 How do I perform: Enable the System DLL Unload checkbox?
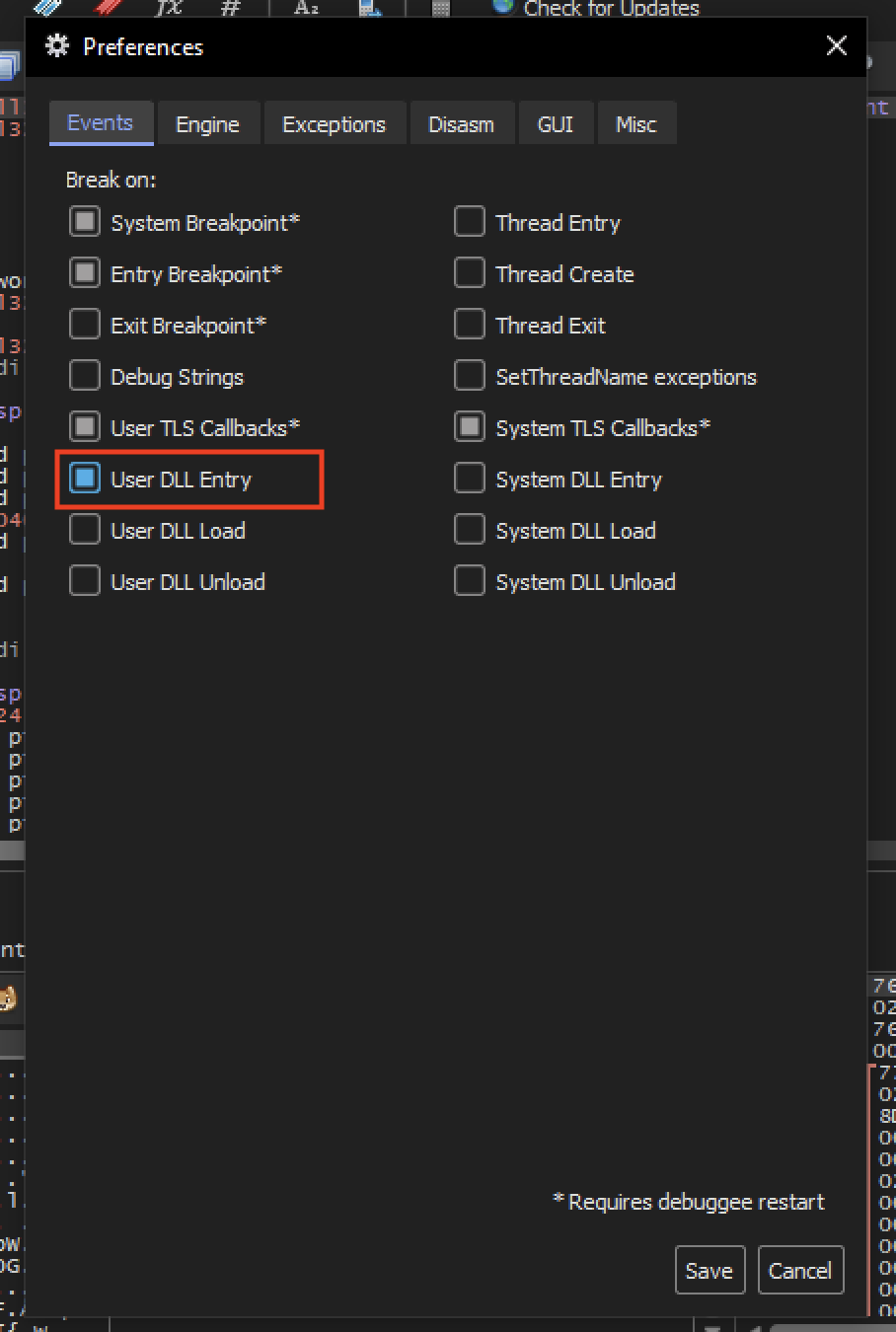470,581
